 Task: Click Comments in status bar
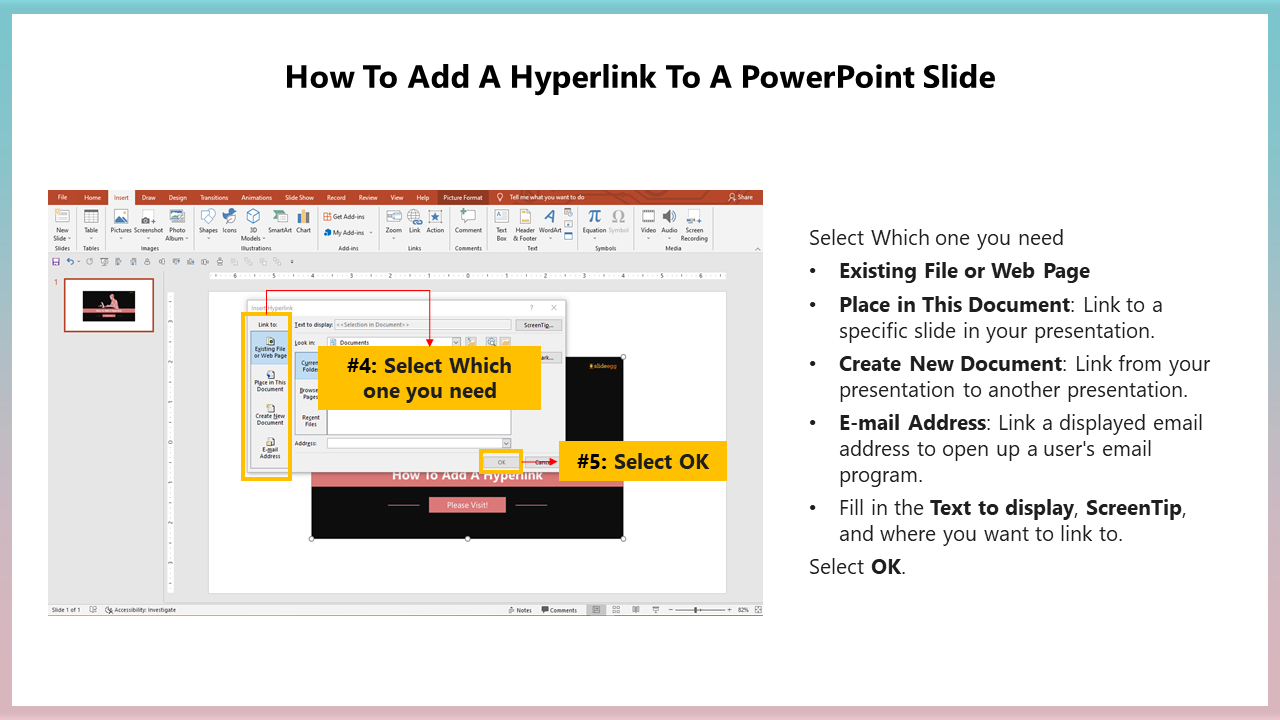pyautogui.click(x=560, y=610)
